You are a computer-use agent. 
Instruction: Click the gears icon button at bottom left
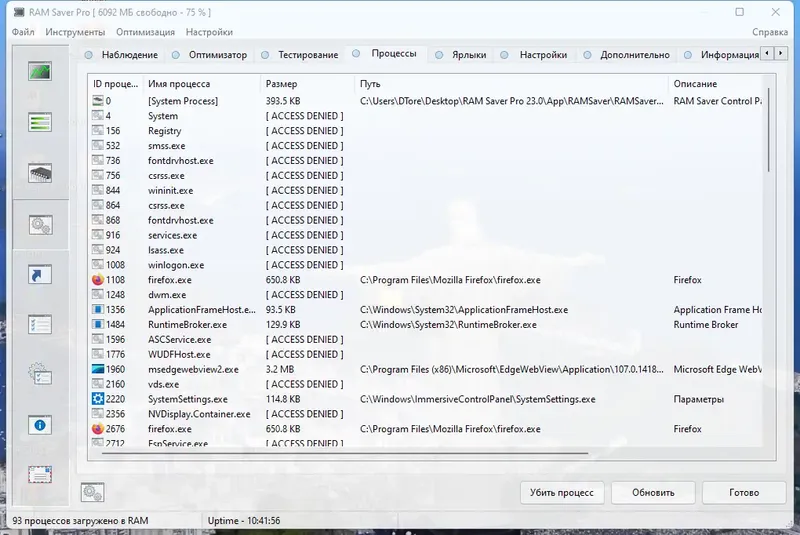click(92, 492)
